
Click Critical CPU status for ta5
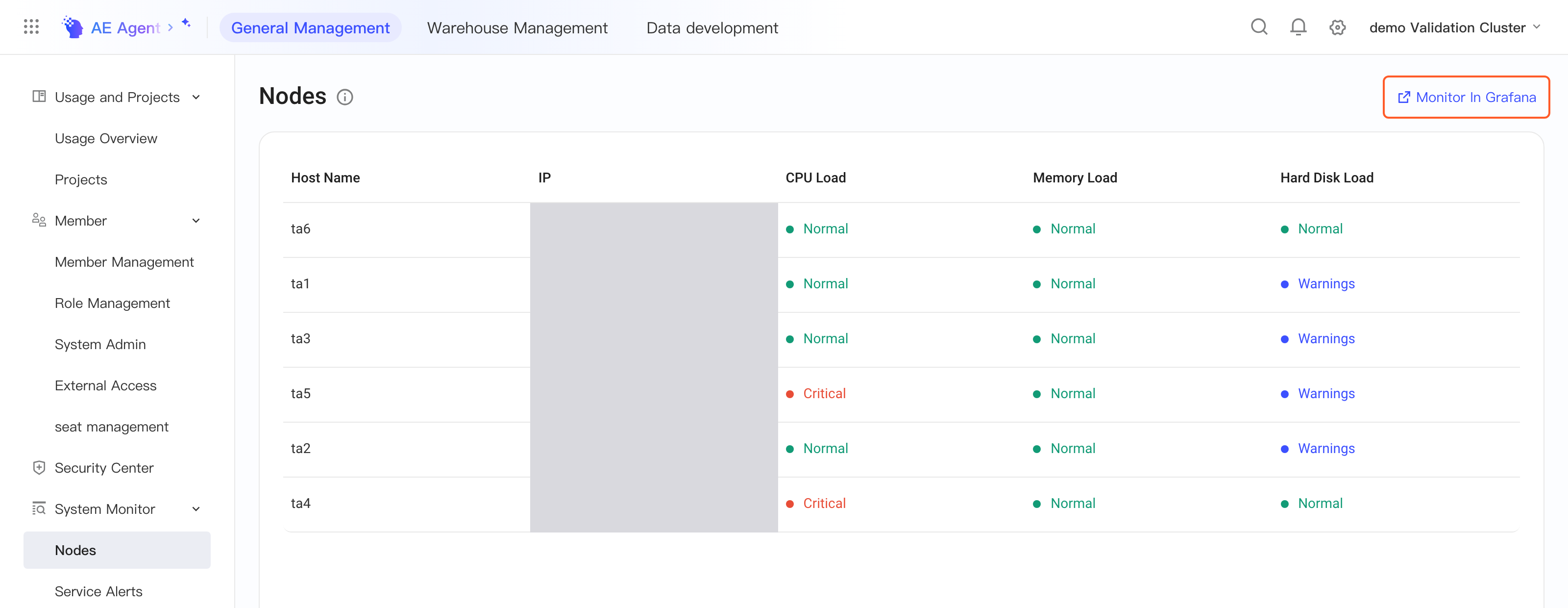pyautogui.click(x=816, y=394)
